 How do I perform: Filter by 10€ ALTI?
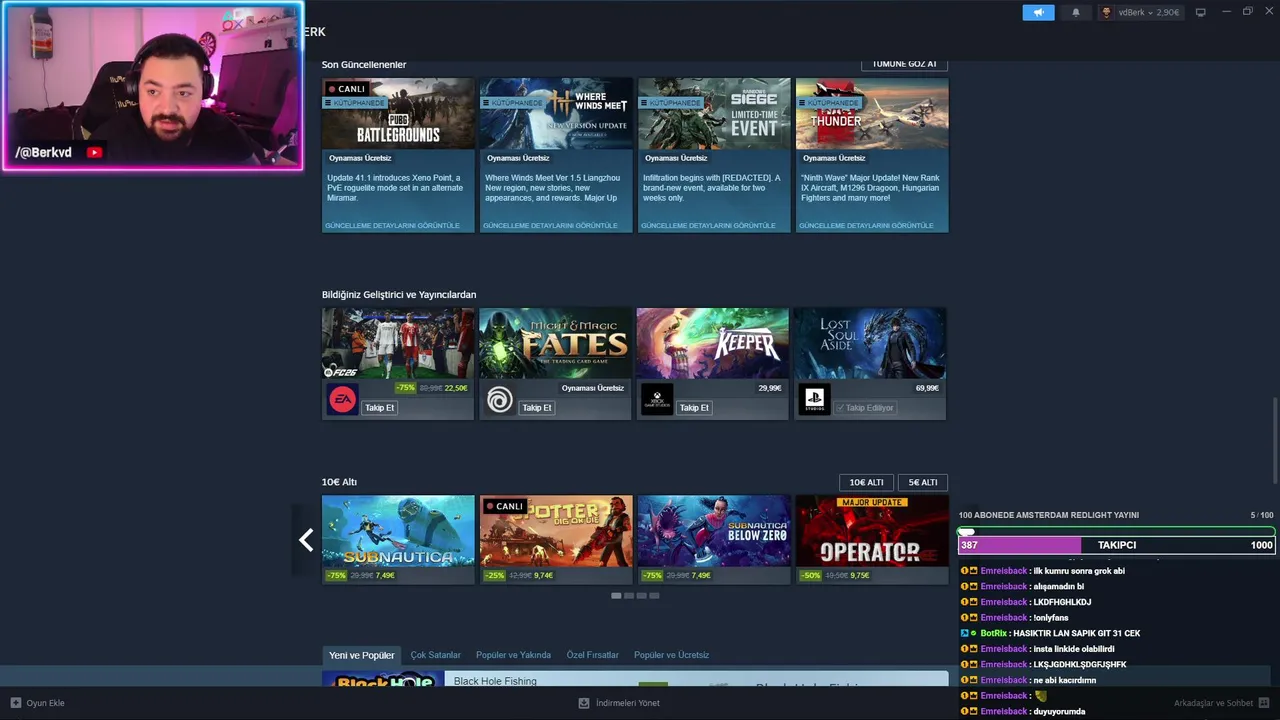866,482
